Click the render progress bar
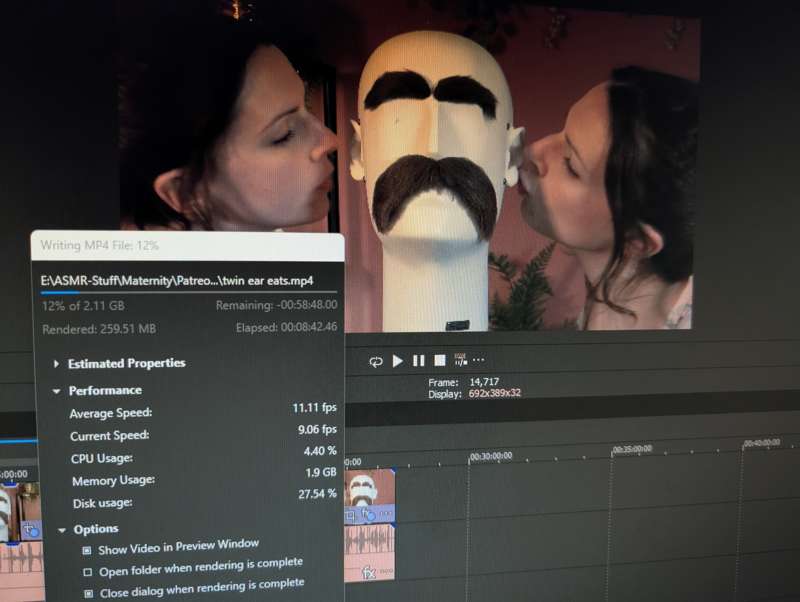This screenshot has height=602, width=800. point(188,292)
